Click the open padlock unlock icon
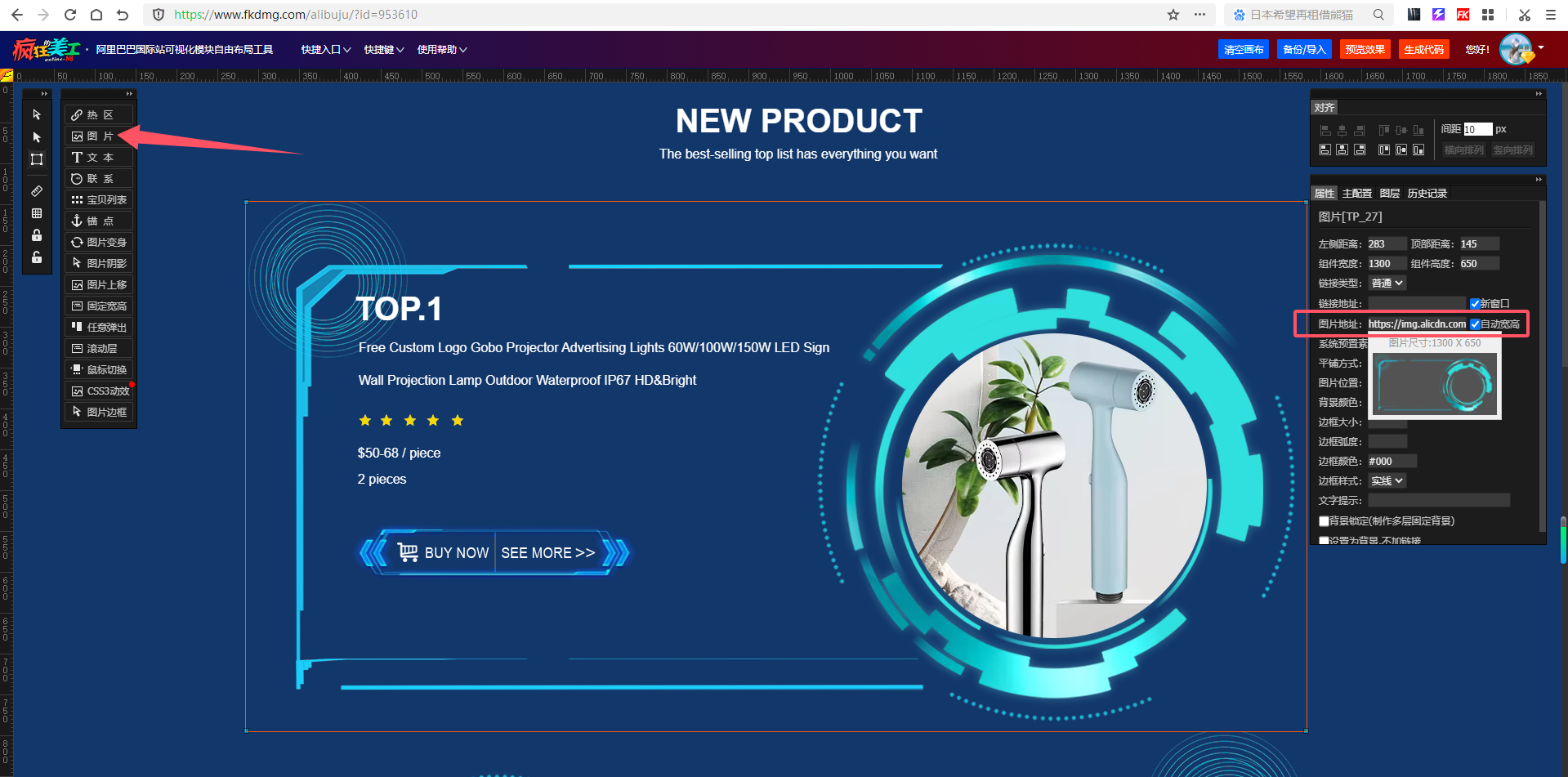Image resolution: width=1568 pixels, height=777 pixels. coord(37,257)
